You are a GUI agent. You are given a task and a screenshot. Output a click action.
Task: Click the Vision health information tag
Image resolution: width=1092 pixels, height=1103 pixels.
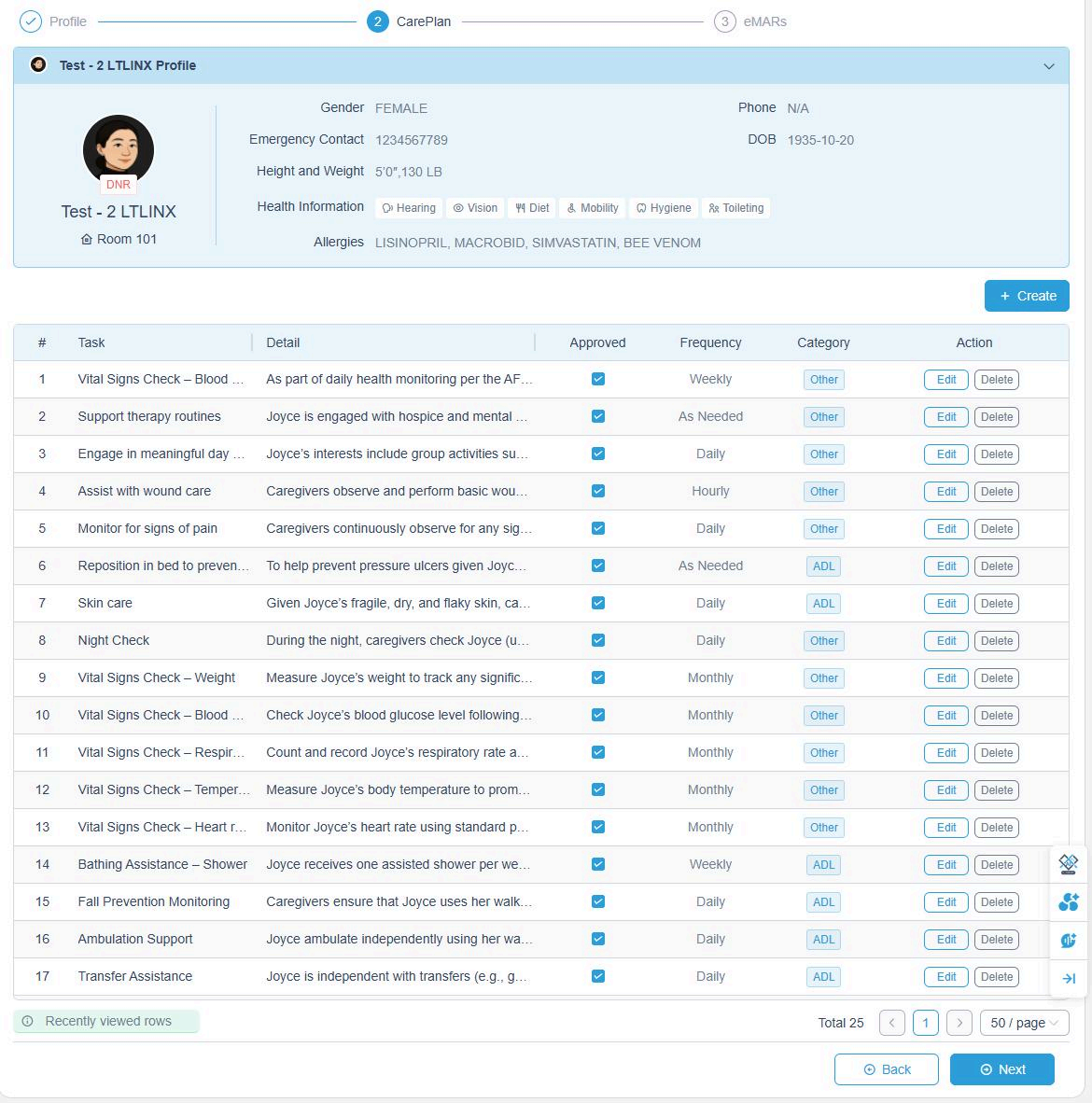475,208
